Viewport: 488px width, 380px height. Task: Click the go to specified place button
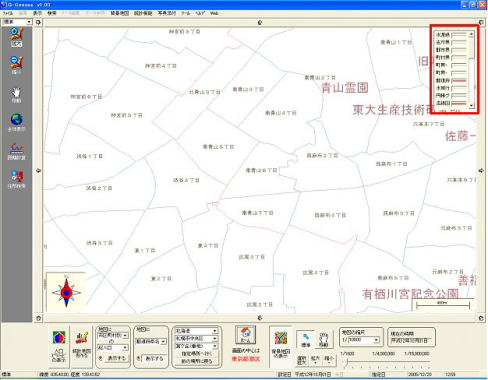[196, 354]
